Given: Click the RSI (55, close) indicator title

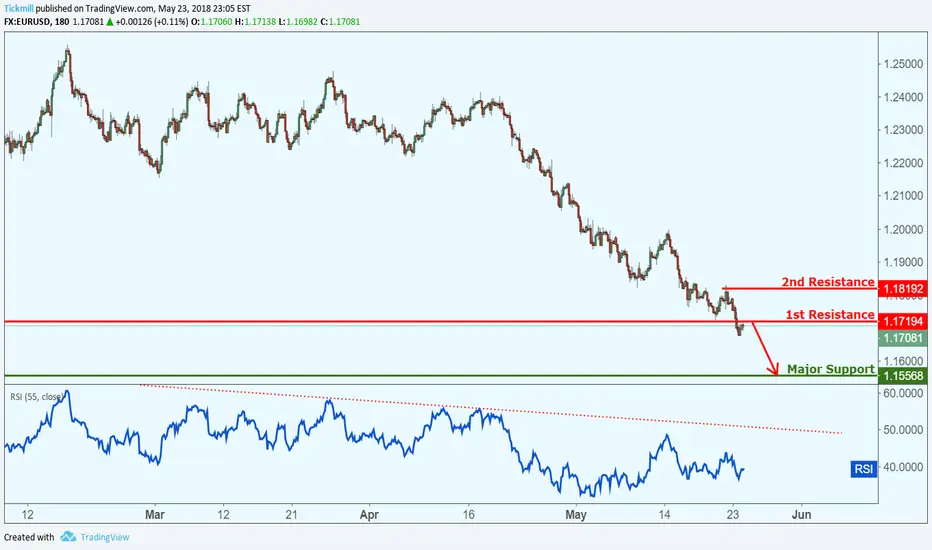Looking at the screenshot, I should [x=36, y=397].
